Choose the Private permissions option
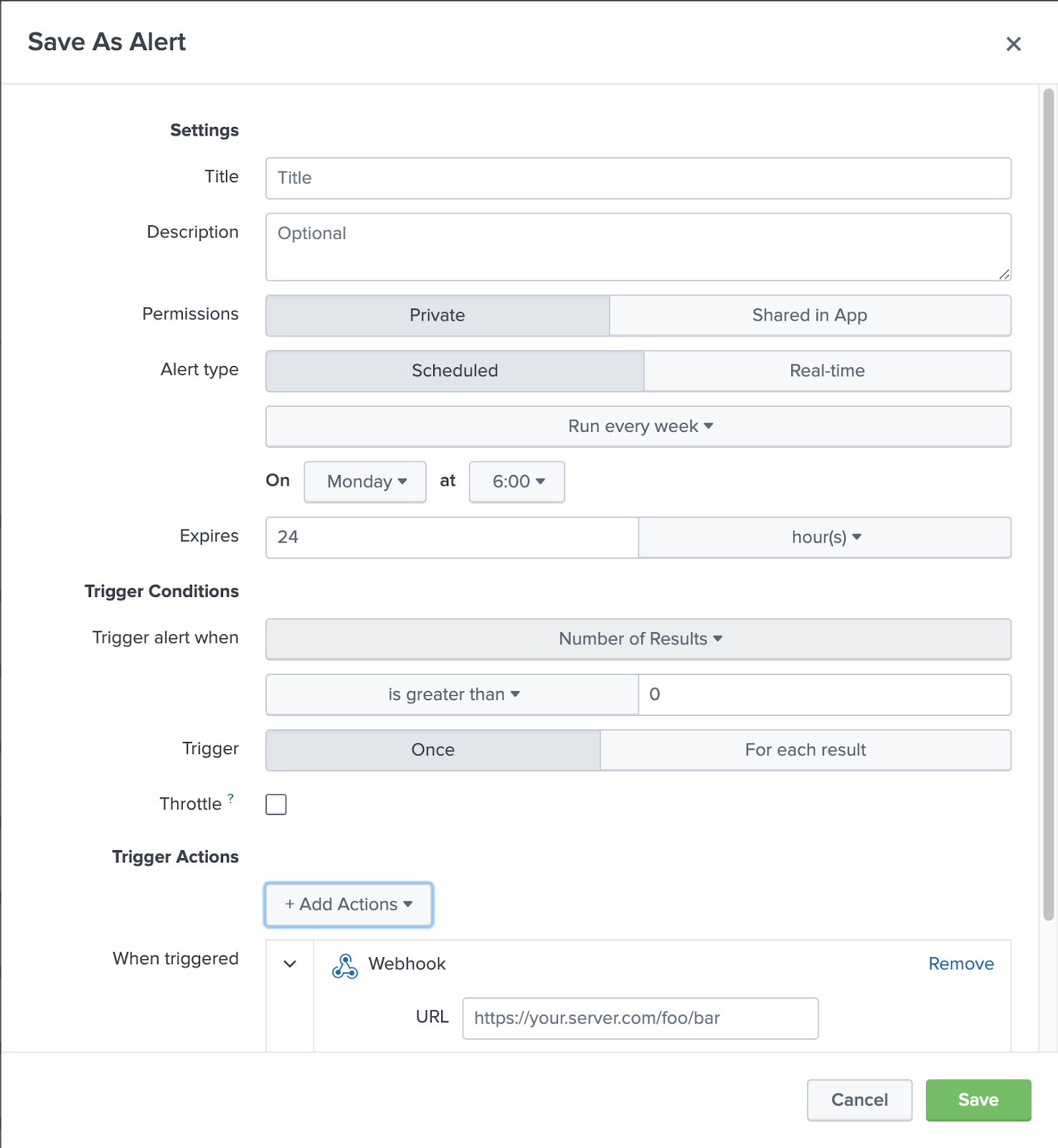Image resolution: width=1058 pixels, height=1148 pixels. tap(438, 316)
